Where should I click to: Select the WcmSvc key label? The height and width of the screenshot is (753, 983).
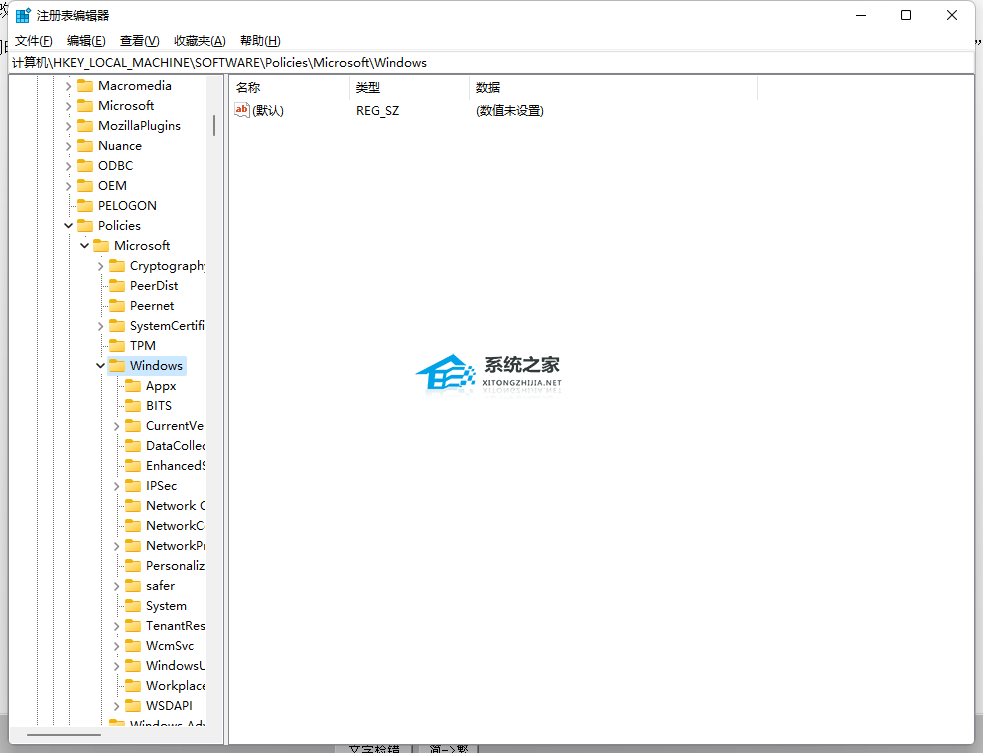point(170,646)
